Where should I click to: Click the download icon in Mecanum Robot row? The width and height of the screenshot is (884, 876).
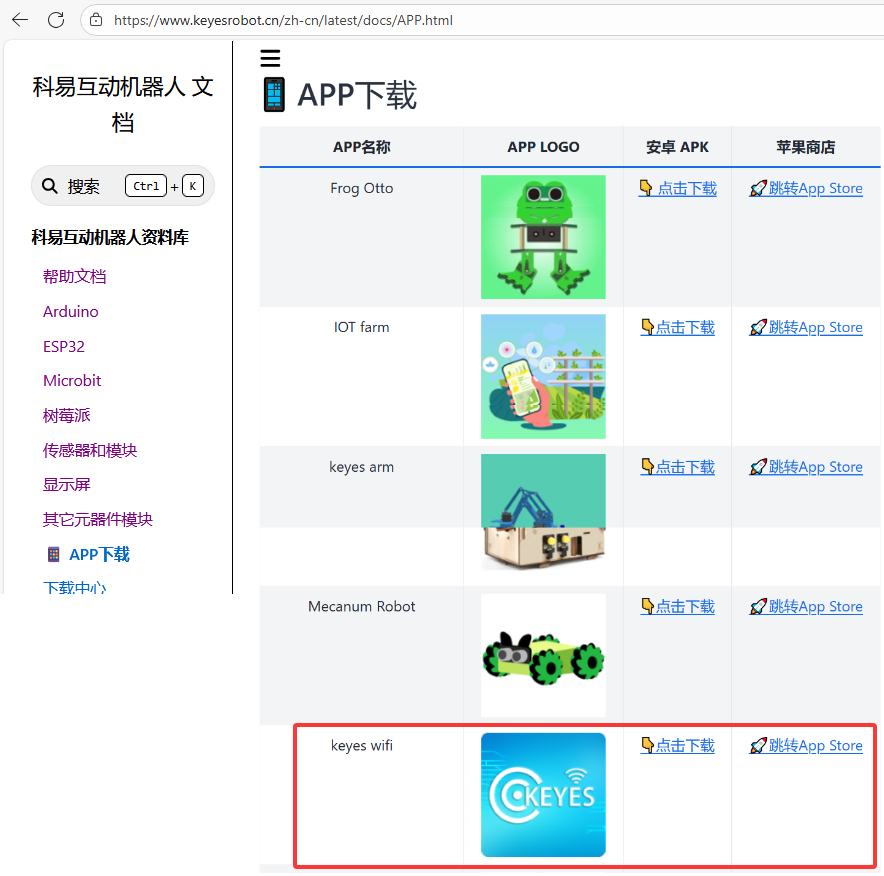tap(648, 606)
